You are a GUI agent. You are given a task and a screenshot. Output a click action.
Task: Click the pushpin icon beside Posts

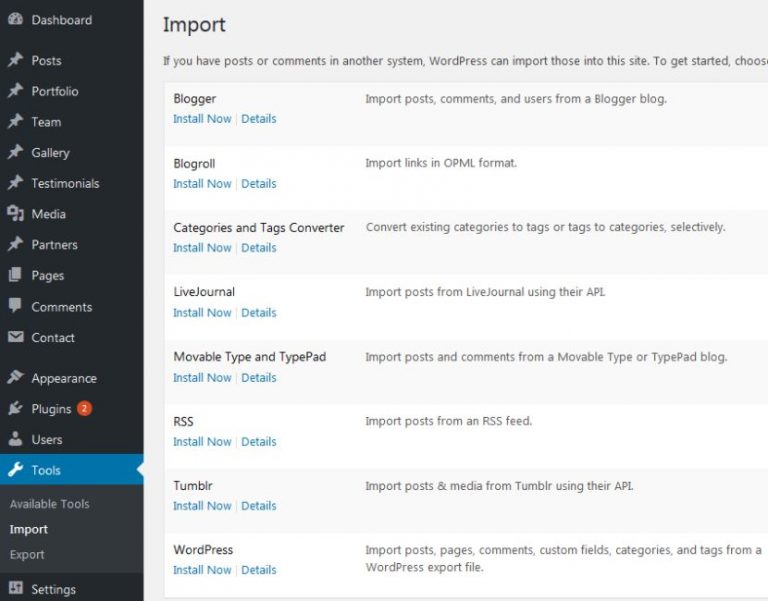(15, 60)
